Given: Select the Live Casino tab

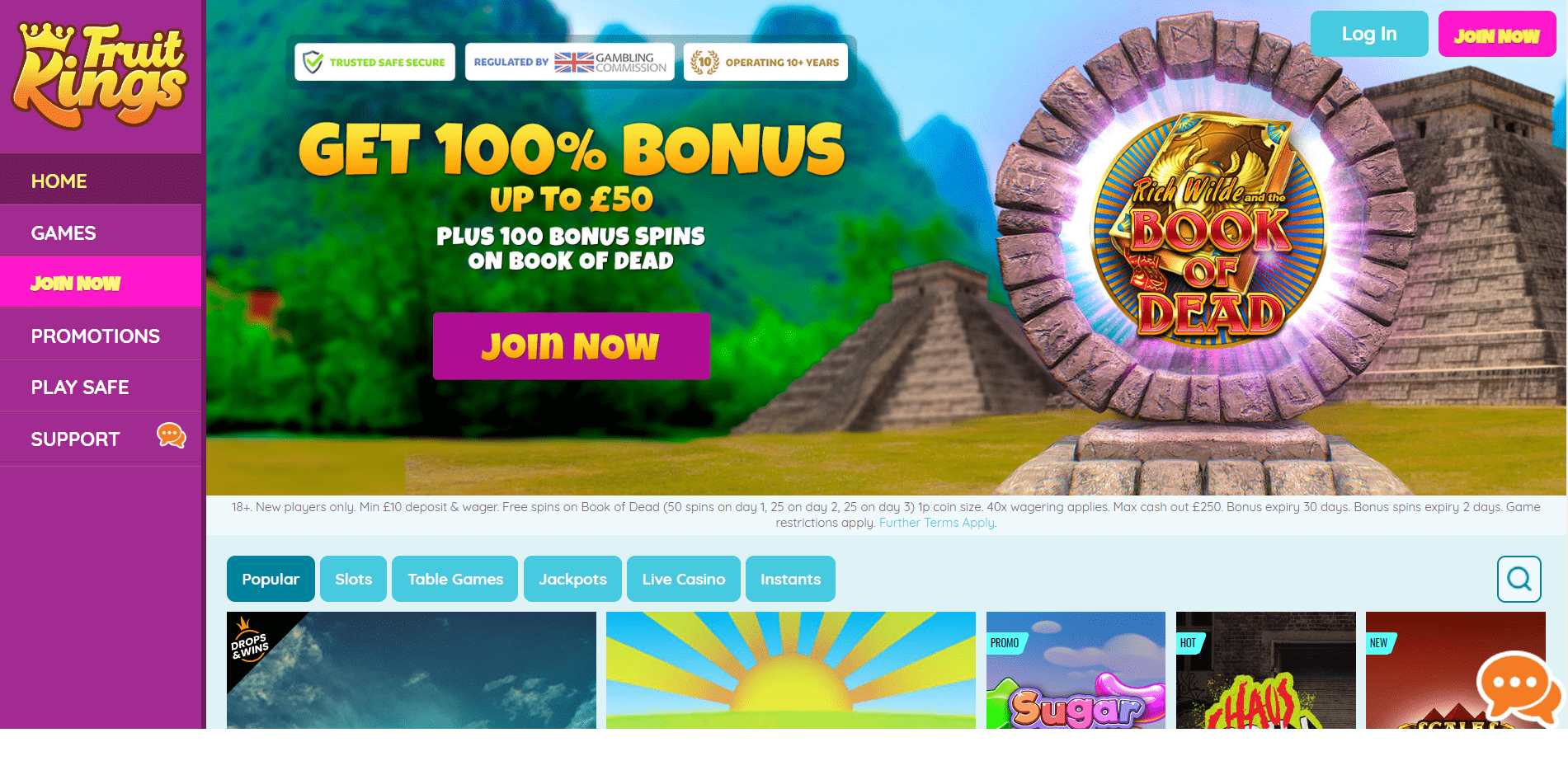Looking at the screenshot, I should (683, 579).
